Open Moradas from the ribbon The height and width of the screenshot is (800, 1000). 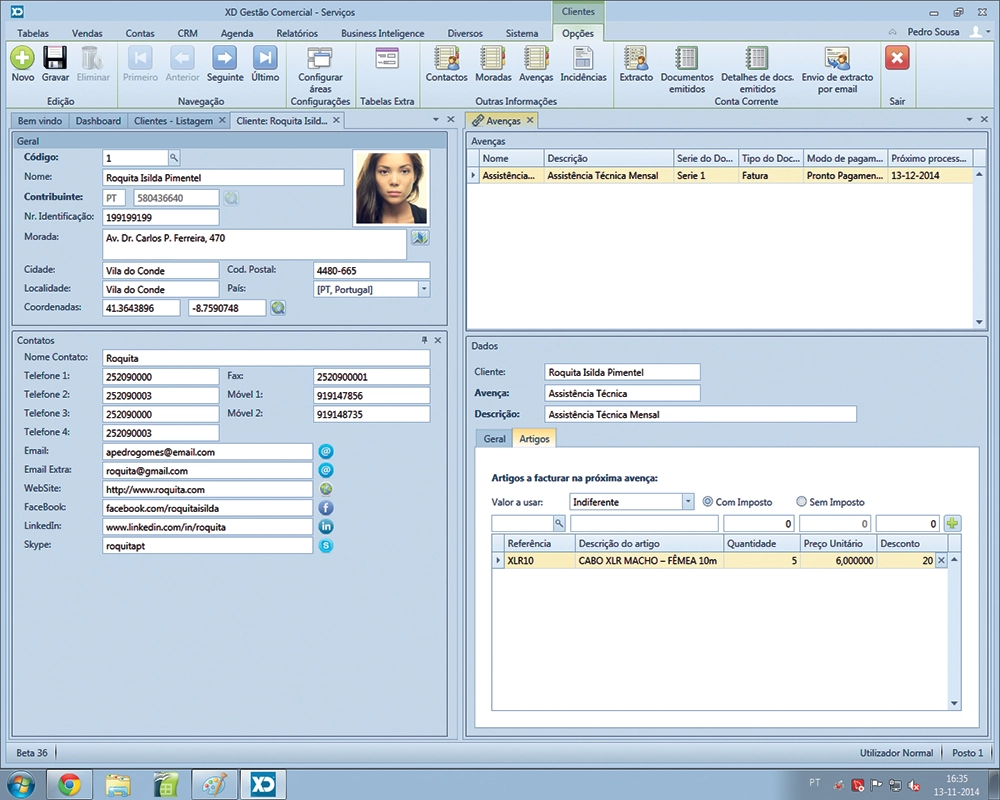point(493,59)
